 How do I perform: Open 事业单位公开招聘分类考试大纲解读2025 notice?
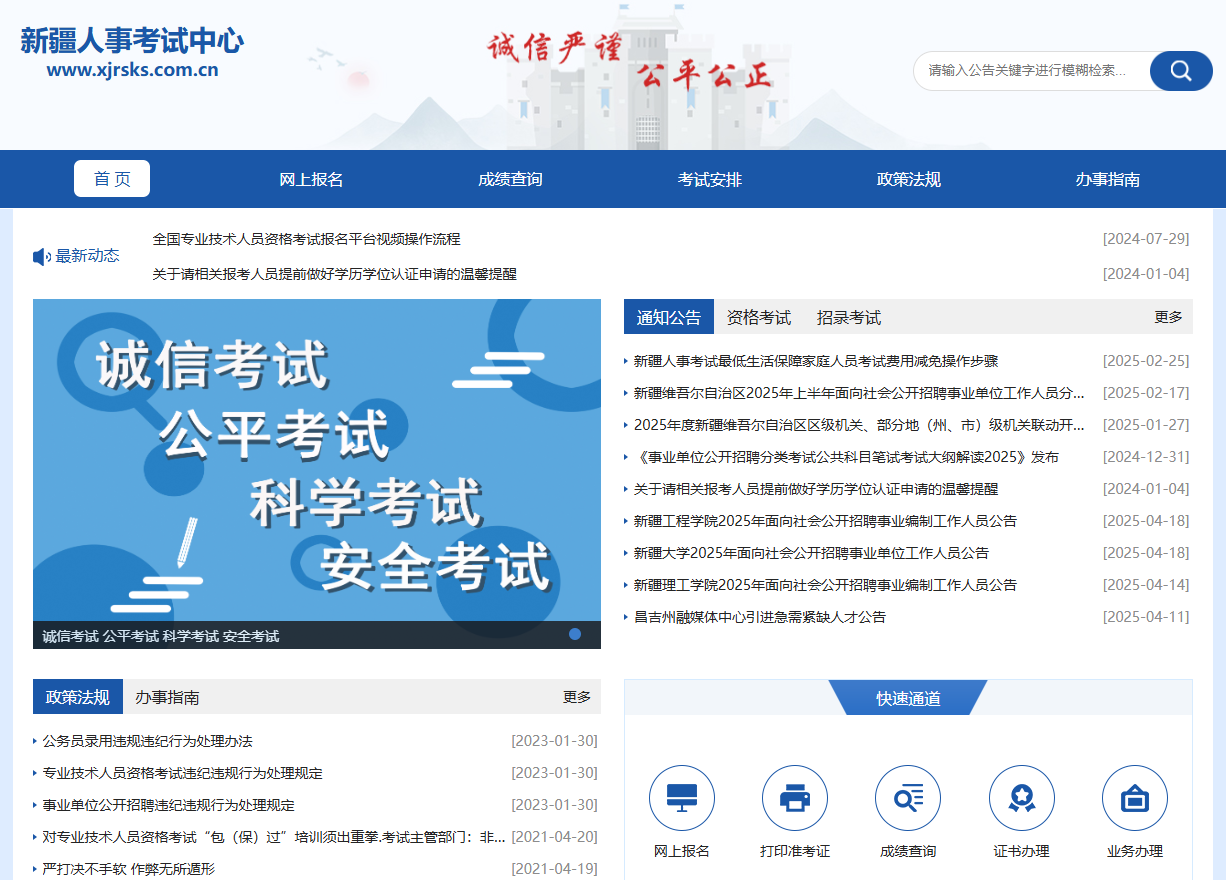(847, 457)
